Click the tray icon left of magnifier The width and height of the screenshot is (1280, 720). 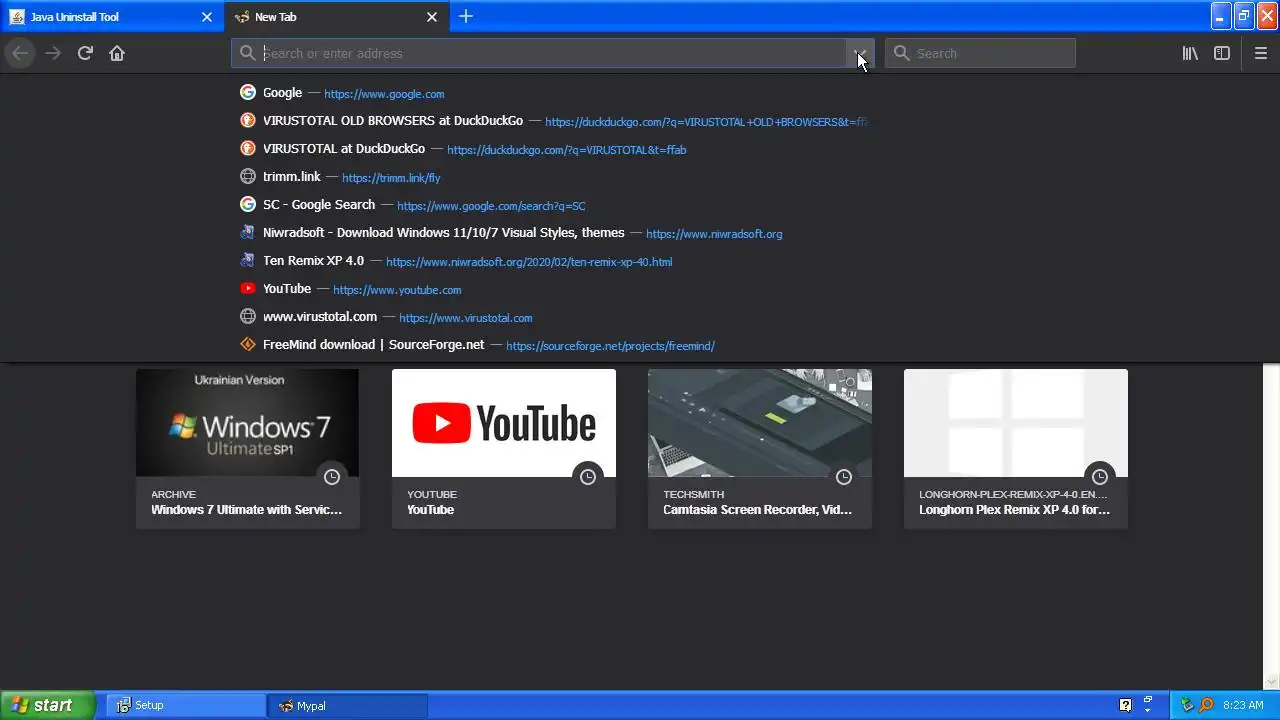[1187, 705]
